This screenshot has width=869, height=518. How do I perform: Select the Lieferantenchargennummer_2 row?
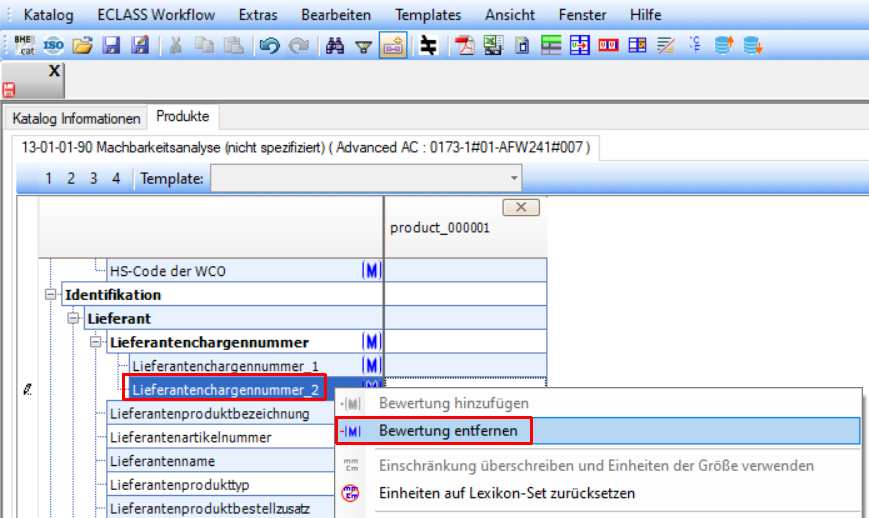pyautogui.click(x=226, y=390)
